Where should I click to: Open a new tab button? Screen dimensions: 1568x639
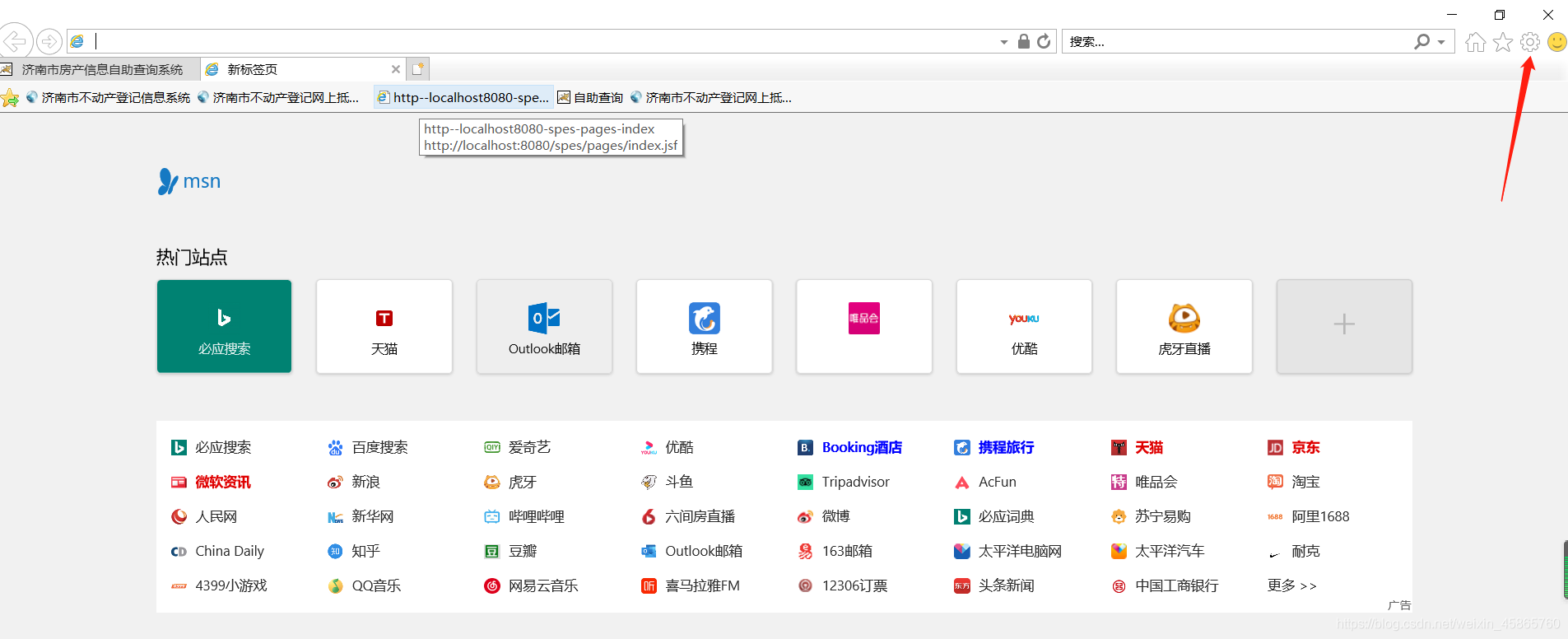[418, 69]
